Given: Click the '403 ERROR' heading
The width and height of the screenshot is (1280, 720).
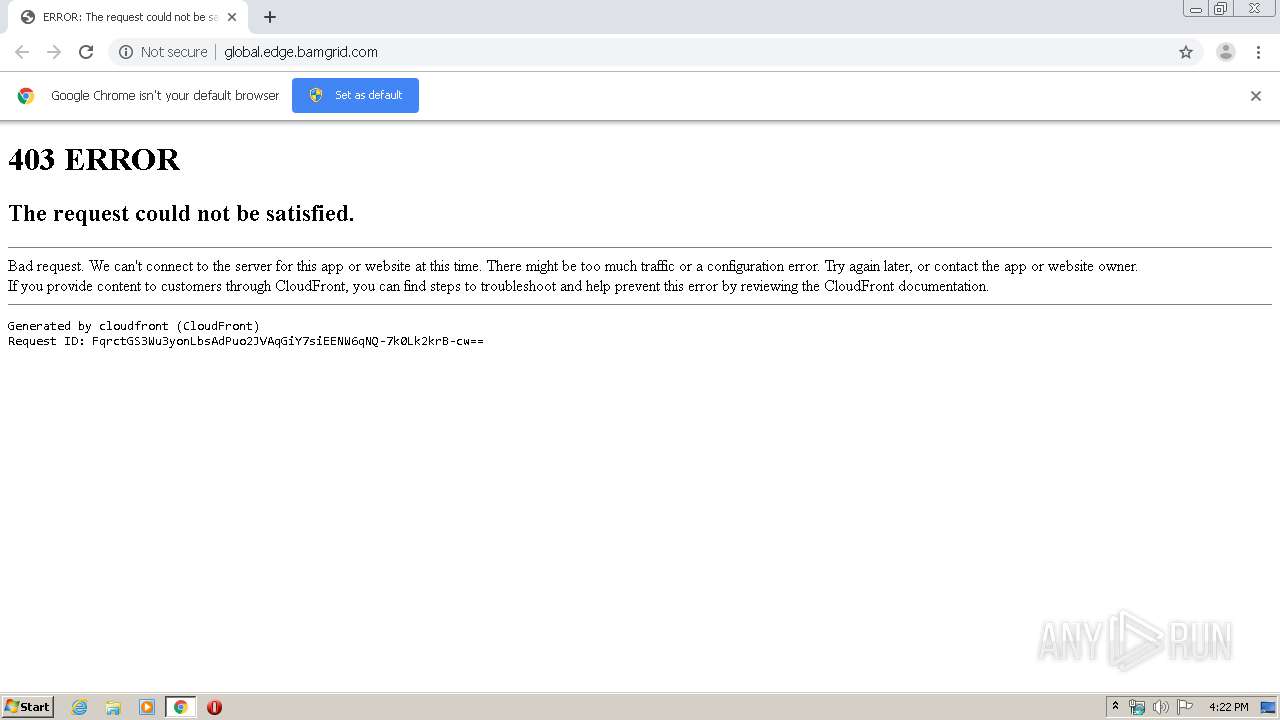Looking at the screenshot, I should click(x=94, y=160).
